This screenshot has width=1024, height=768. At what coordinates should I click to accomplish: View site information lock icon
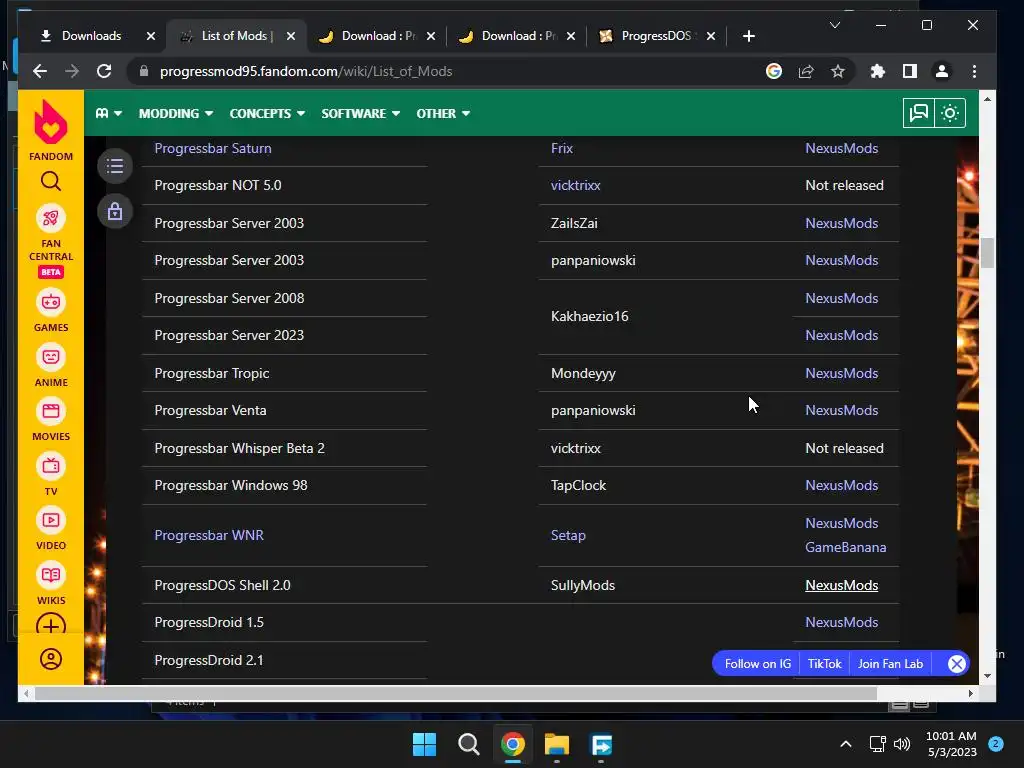144,71
